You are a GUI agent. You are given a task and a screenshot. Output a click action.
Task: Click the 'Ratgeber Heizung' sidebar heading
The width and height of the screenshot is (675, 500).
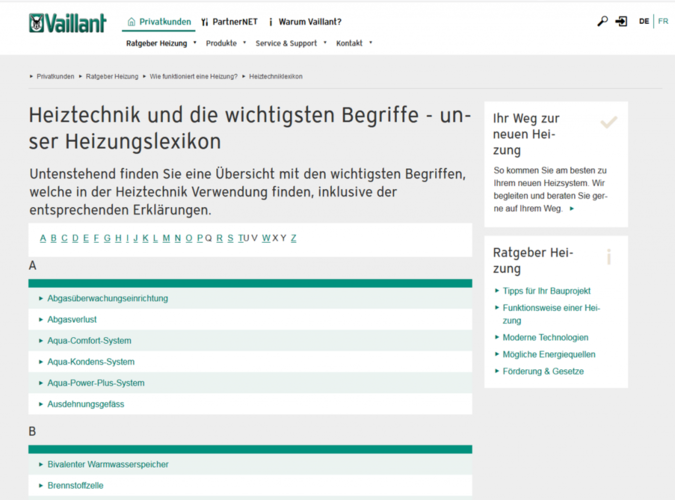click(x=533, y=260)
